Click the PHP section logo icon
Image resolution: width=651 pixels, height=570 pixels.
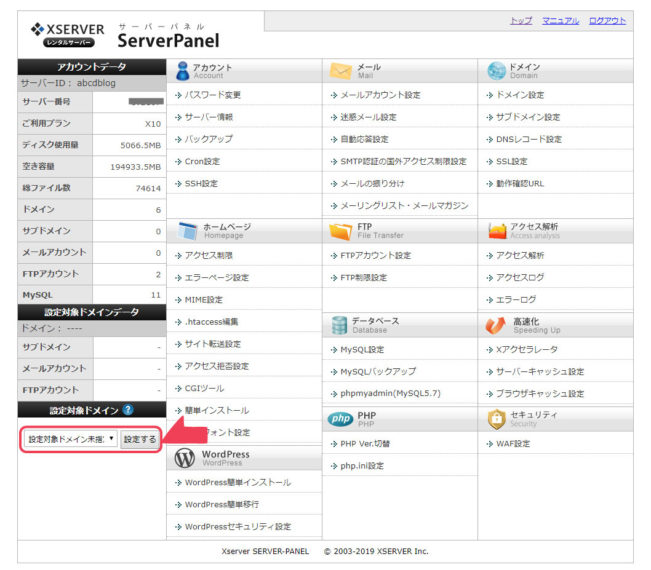(340, 419)
